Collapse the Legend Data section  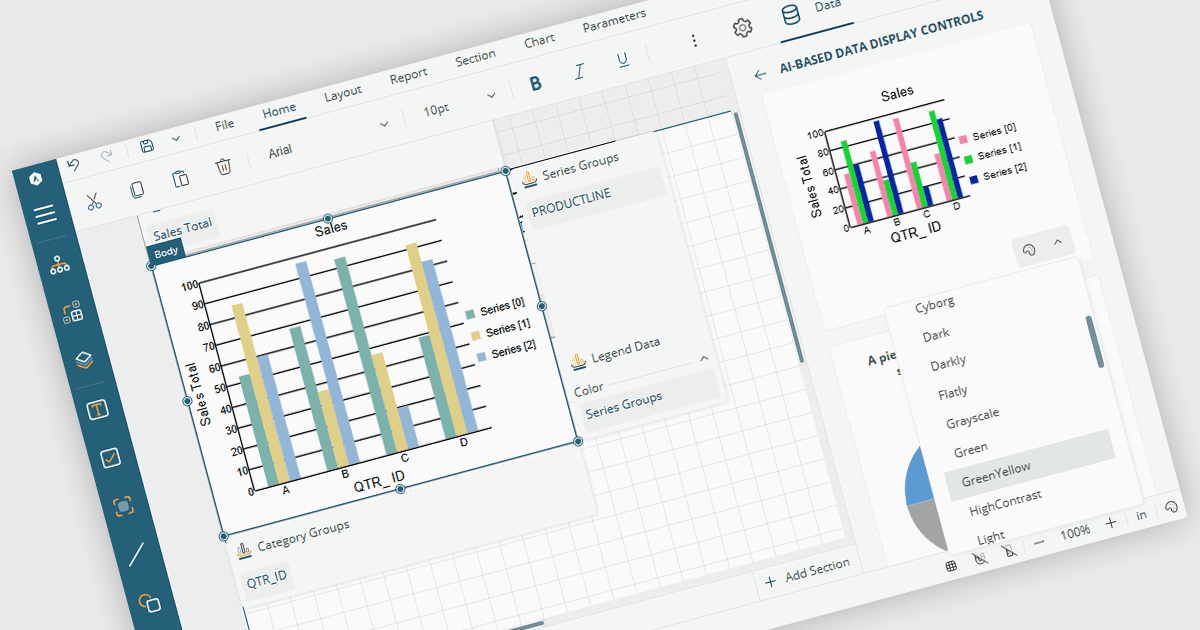coord(704,357)
